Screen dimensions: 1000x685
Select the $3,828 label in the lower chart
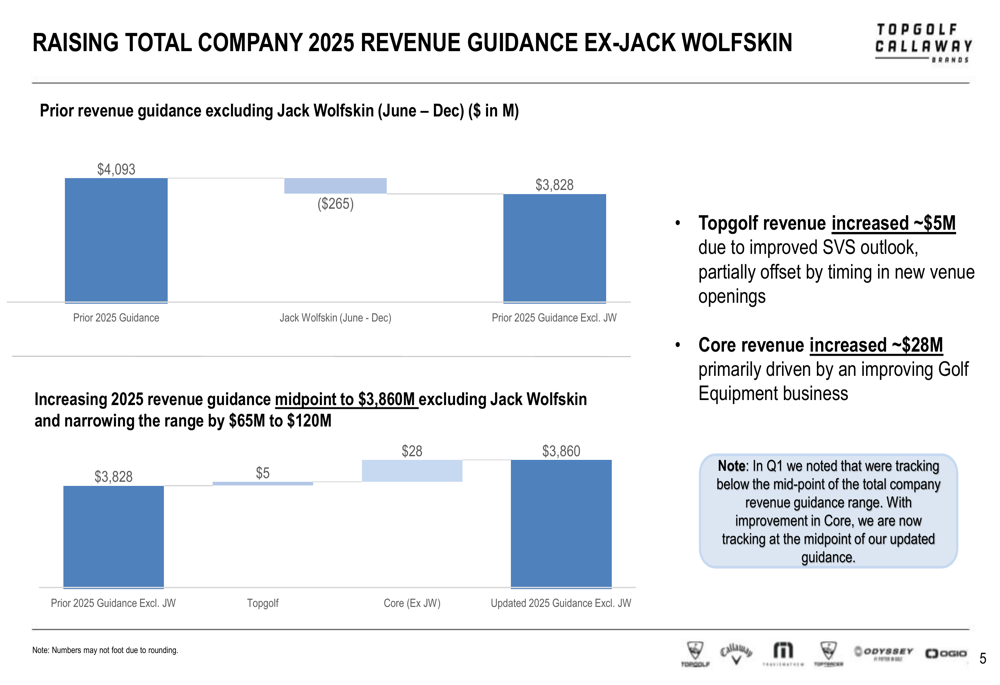pos(114,476)
